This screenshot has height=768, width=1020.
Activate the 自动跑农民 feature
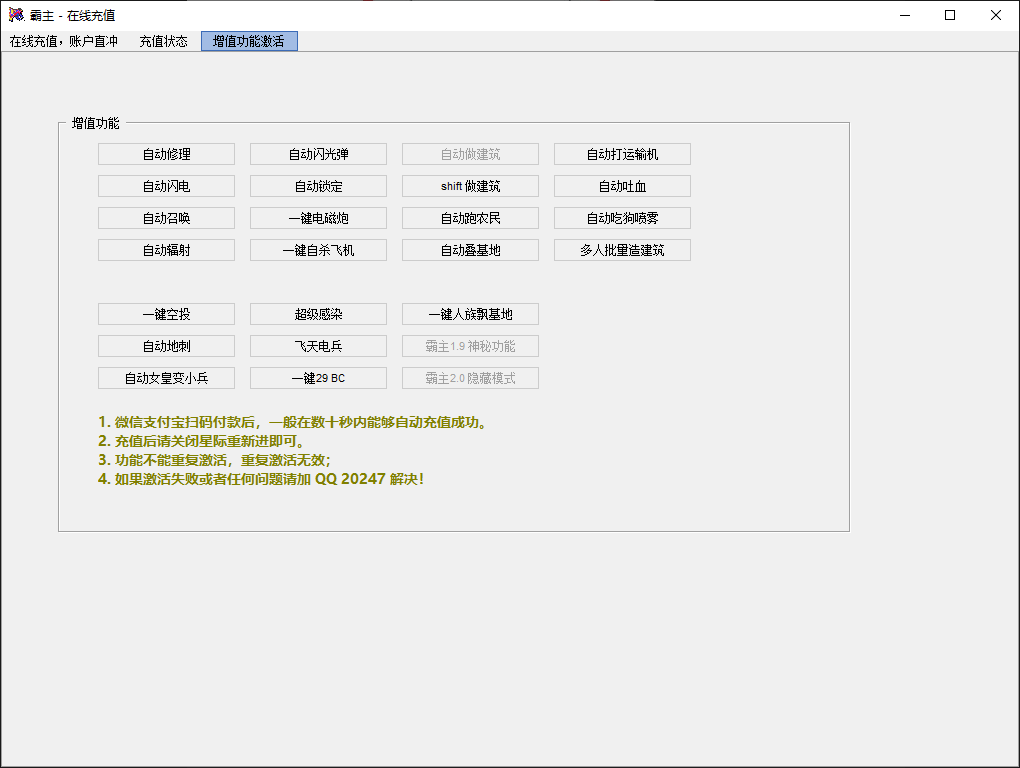pos(470,218)
